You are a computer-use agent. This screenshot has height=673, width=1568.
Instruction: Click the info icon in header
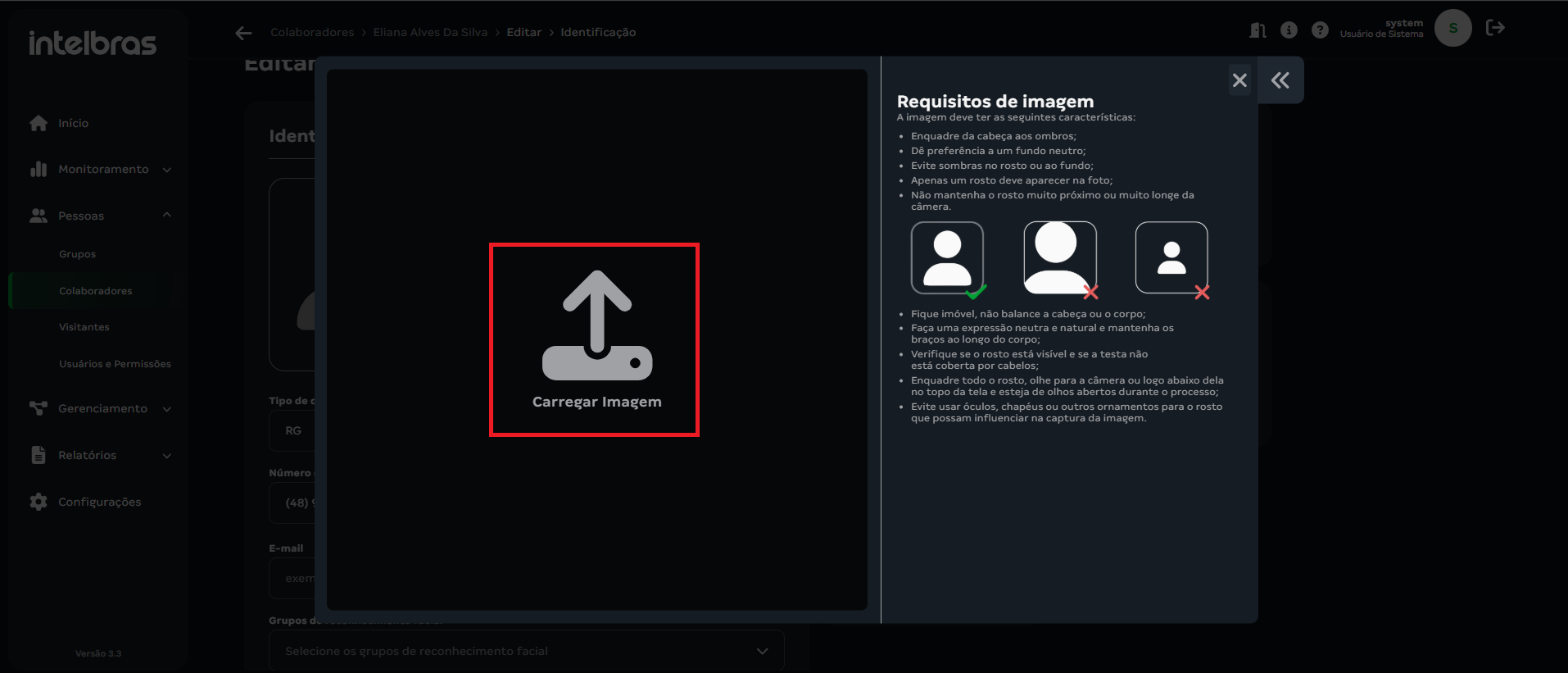[1289, 30]
